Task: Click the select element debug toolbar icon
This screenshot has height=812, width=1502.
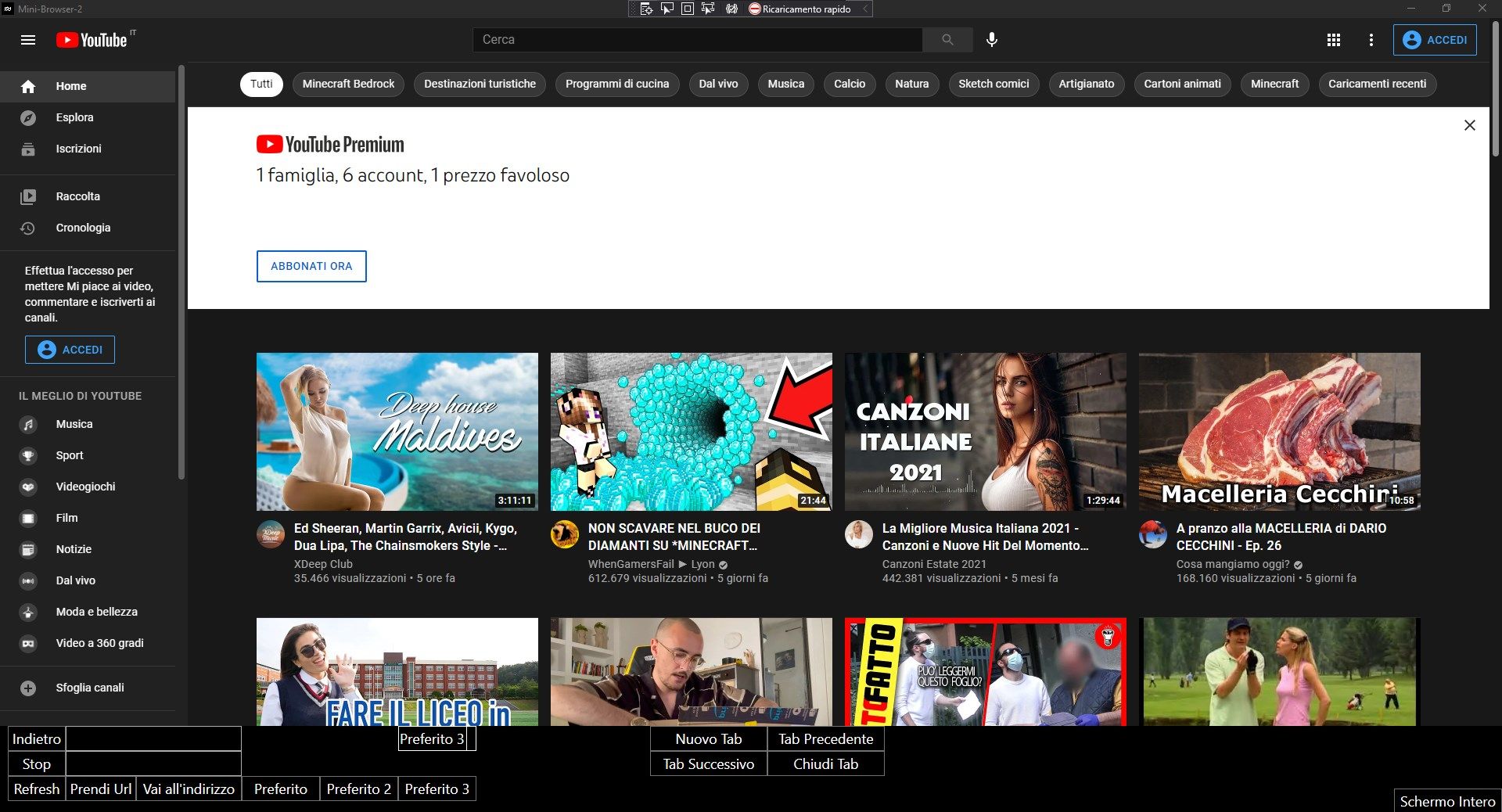Action: [667, 9]
